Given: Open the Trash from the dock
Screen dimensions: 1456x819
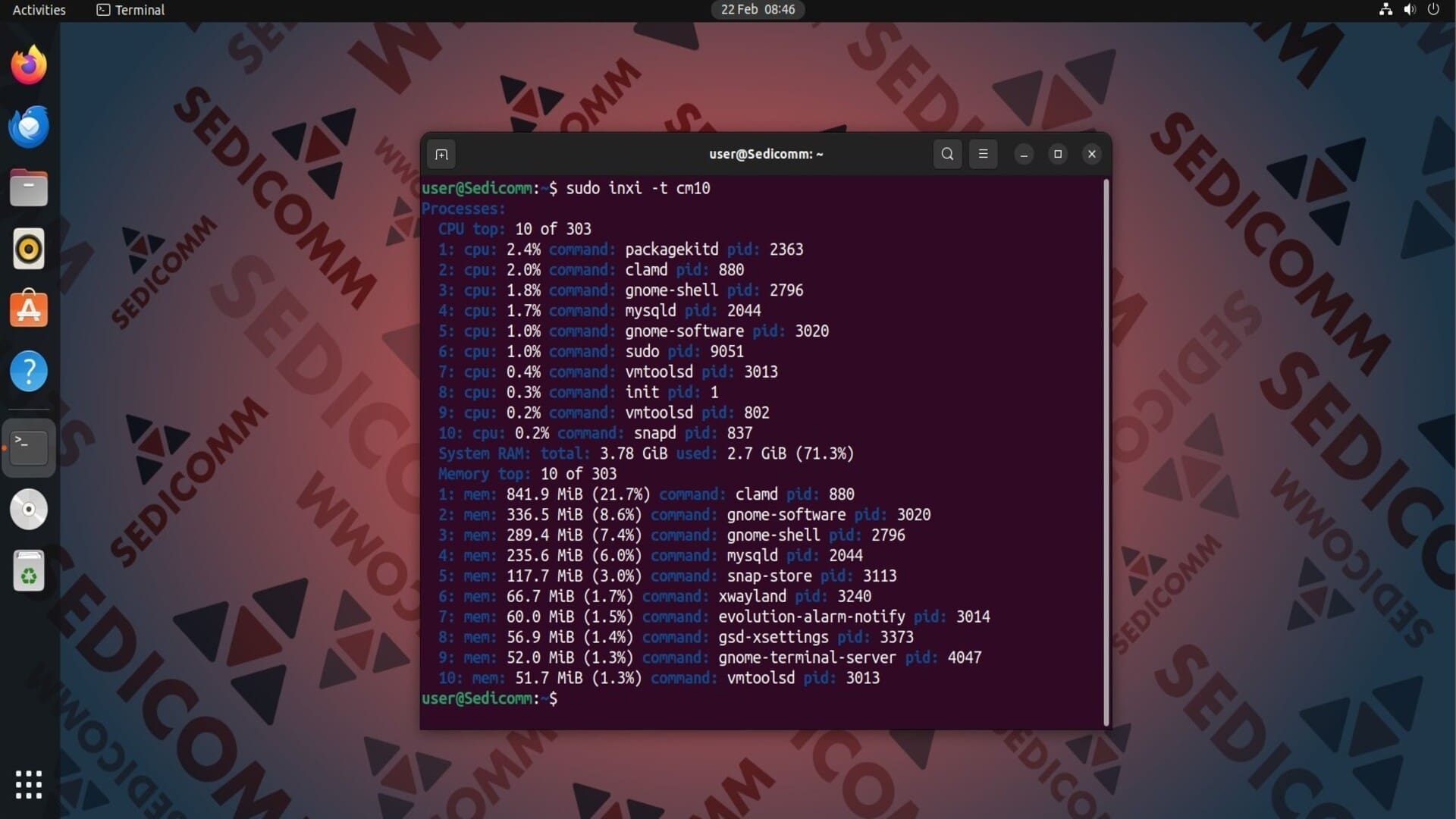Looking at the screenshot, I should (29, 571).
